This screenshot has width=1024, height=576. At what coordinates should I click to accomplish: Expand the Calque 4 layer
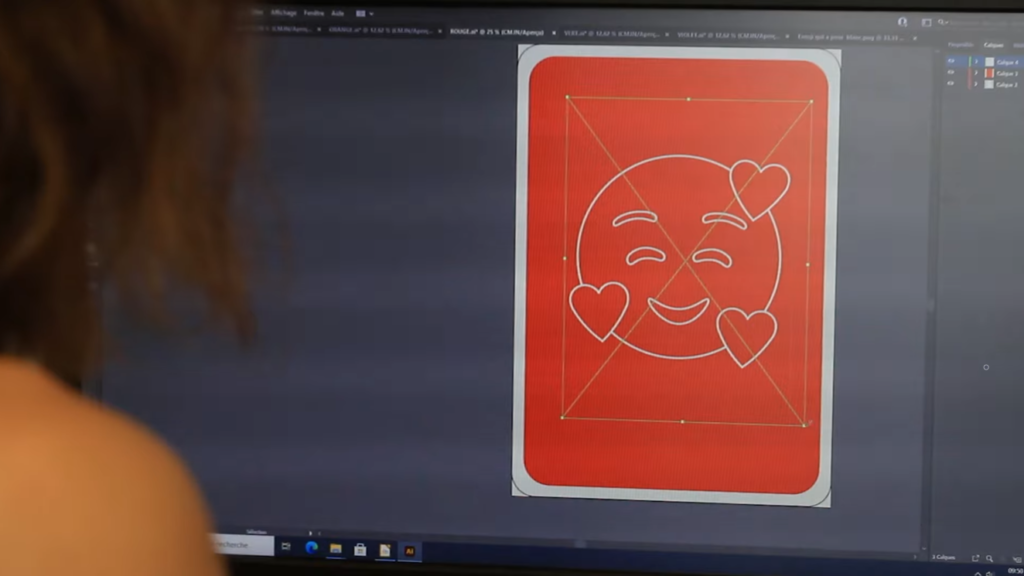[x=976, y=62]
